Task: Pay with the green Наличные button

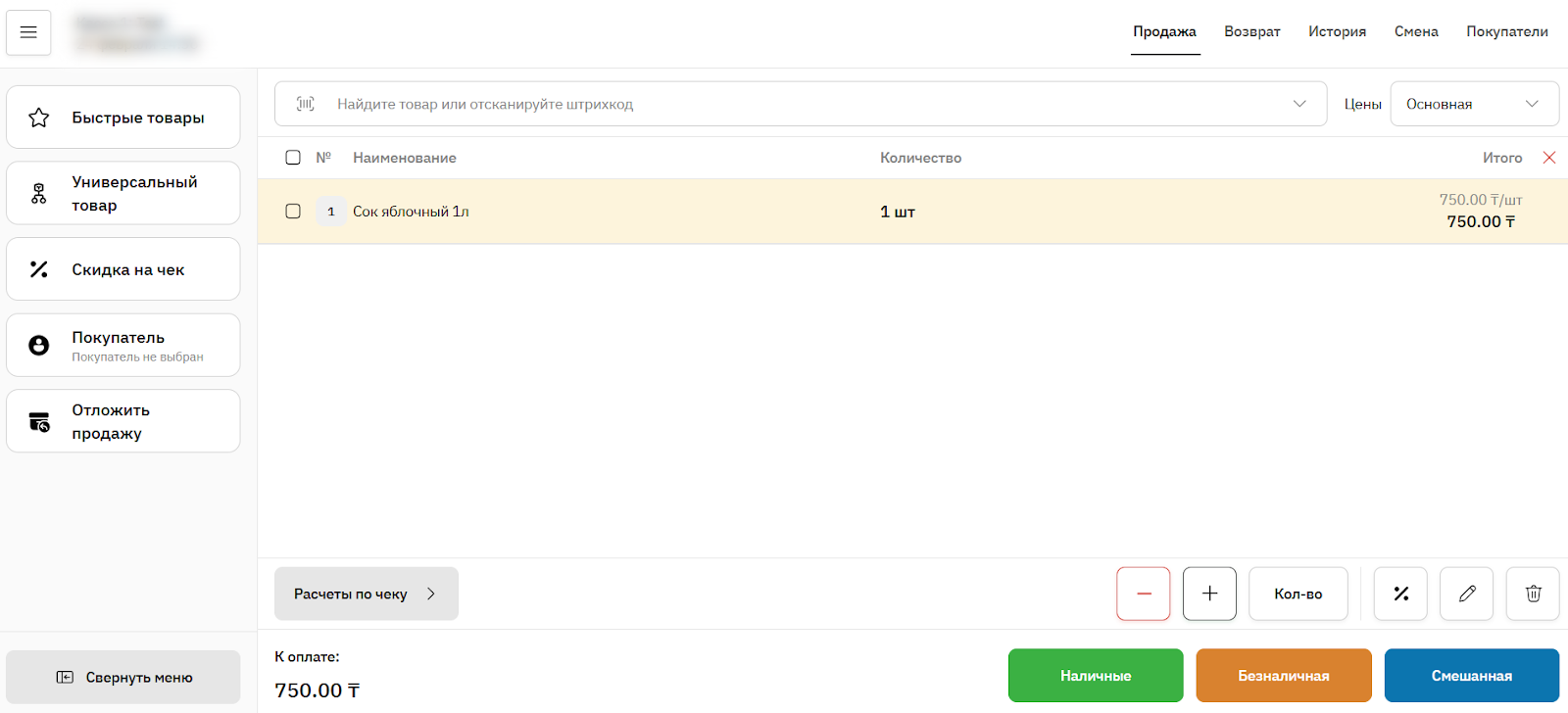Action: tap(1095, 676)
